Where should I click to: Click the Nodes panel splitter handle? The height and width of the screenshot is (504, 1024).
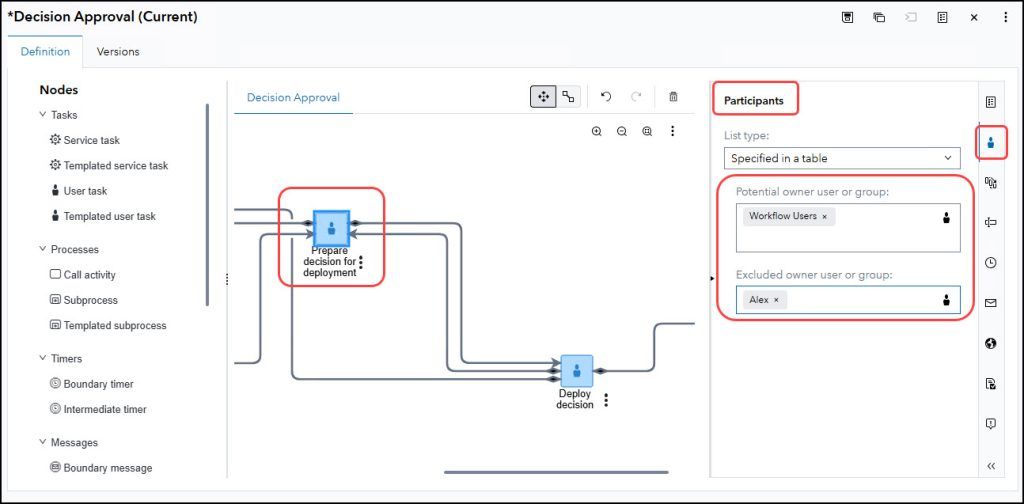click(227, 279)
